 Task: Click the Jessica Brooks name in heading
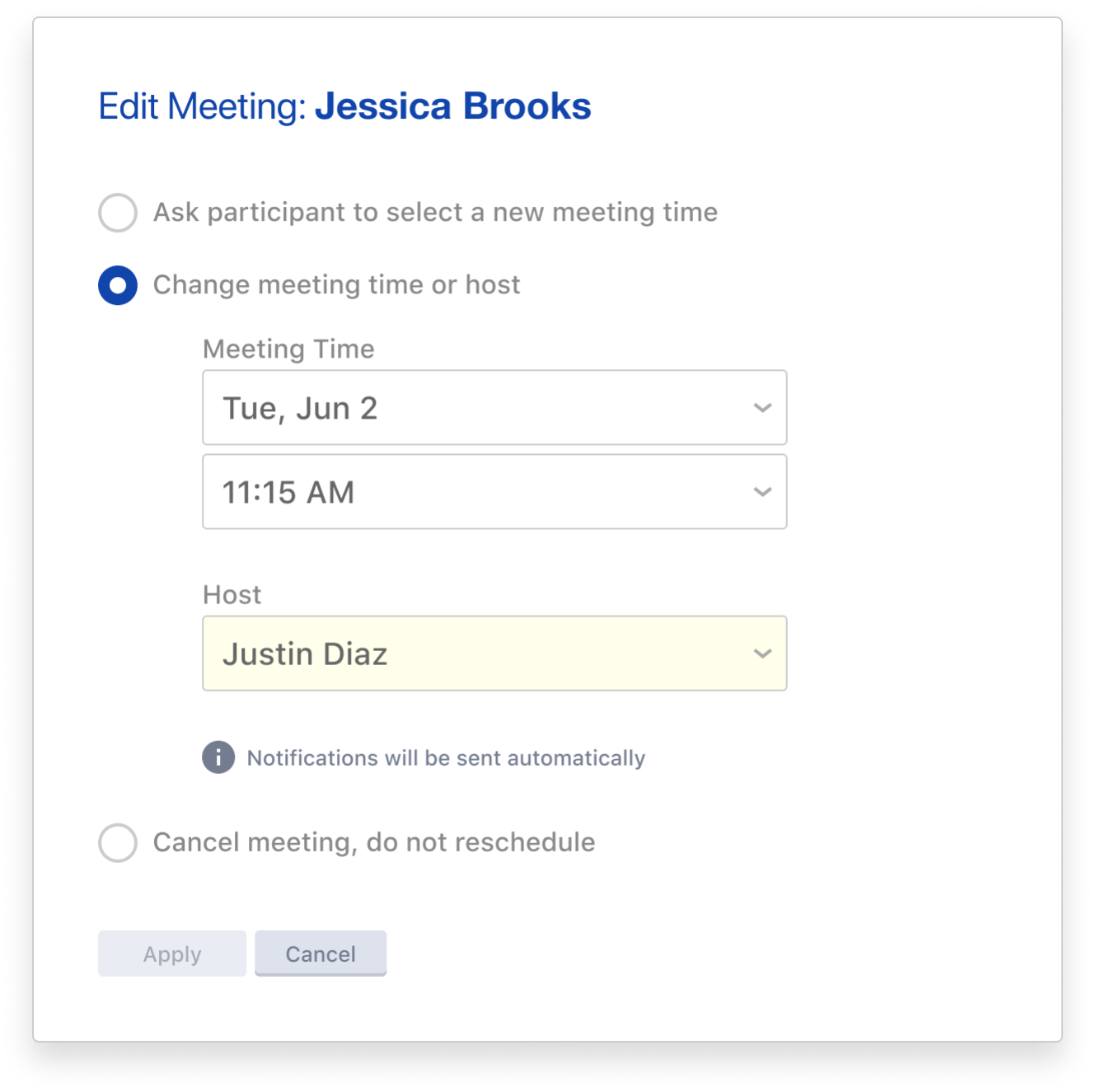[453, 106]
